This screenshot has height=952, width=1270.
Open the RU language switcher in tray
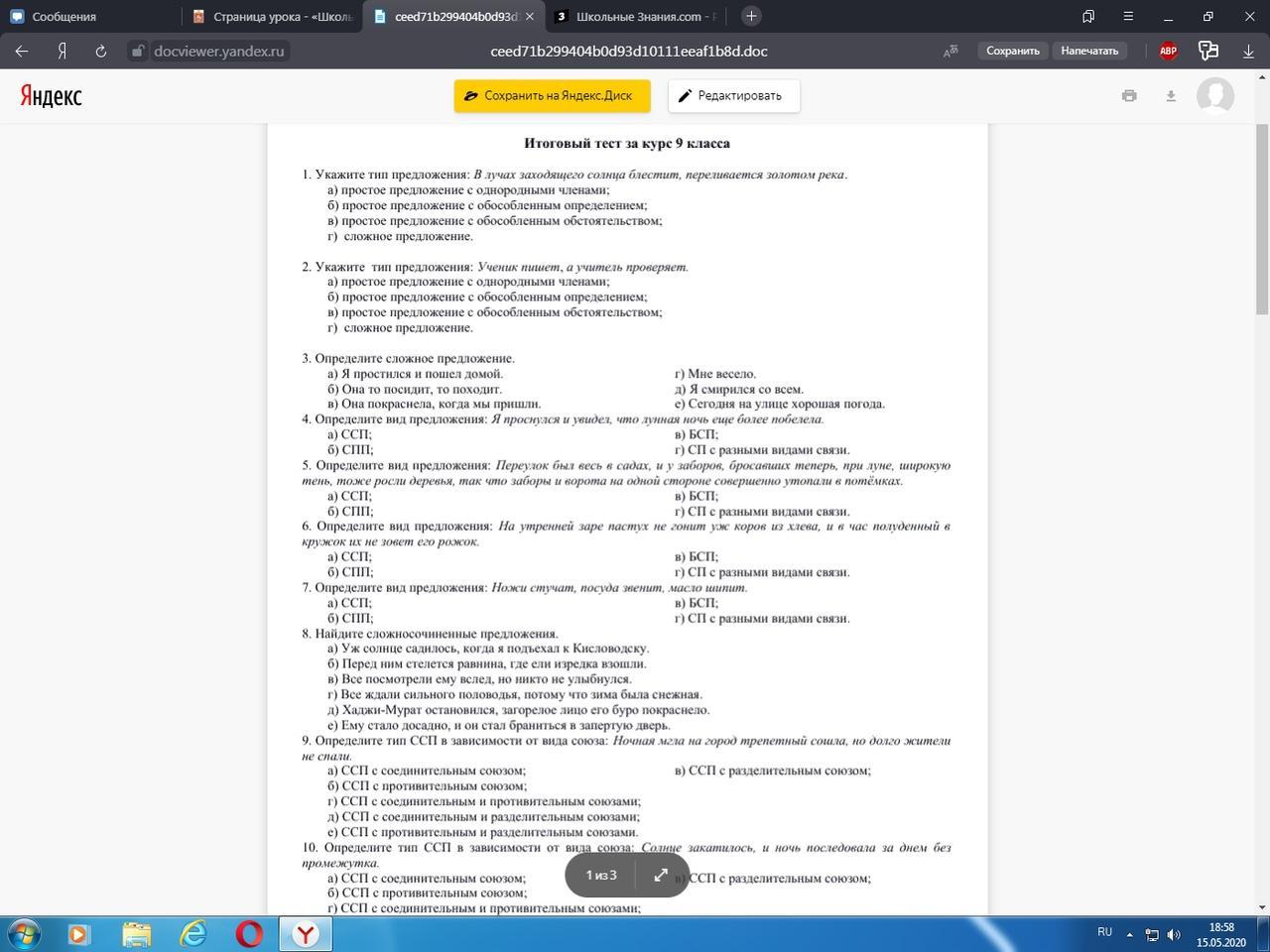click(x=1104, y=932)
